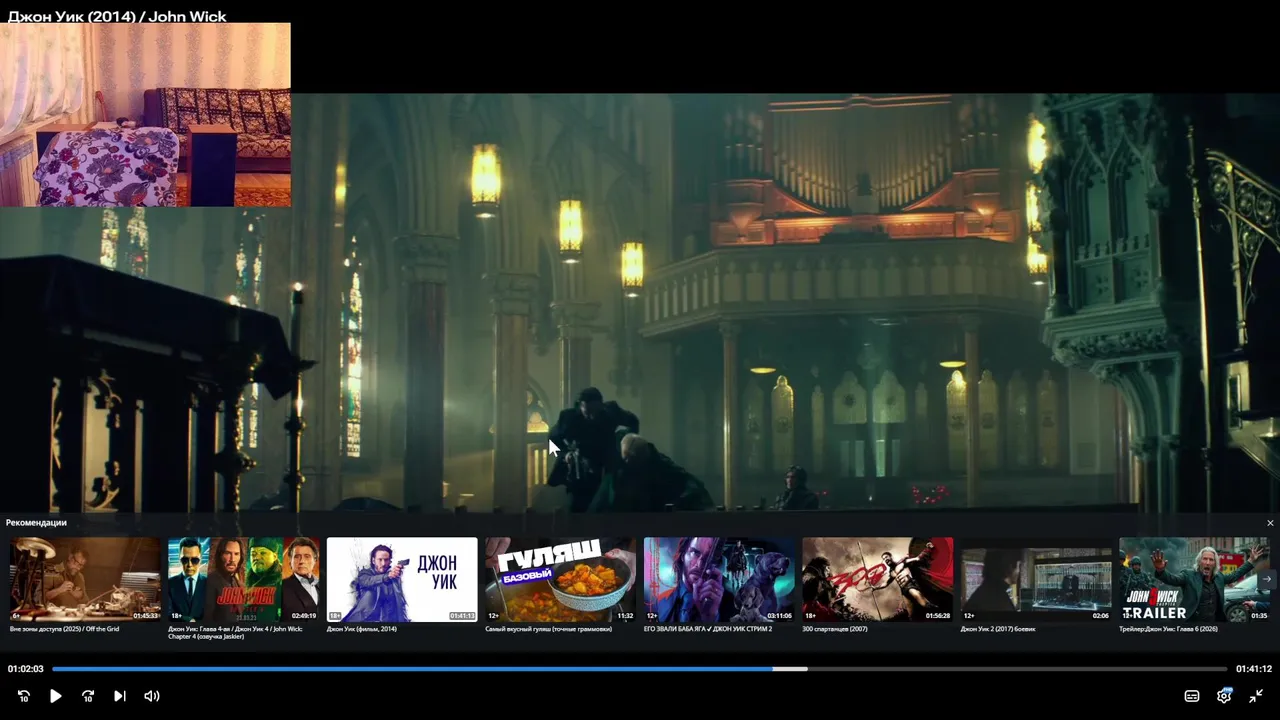1280x720 pixels.
Task: Jump to the next video
Action: [x=120, y=696]
